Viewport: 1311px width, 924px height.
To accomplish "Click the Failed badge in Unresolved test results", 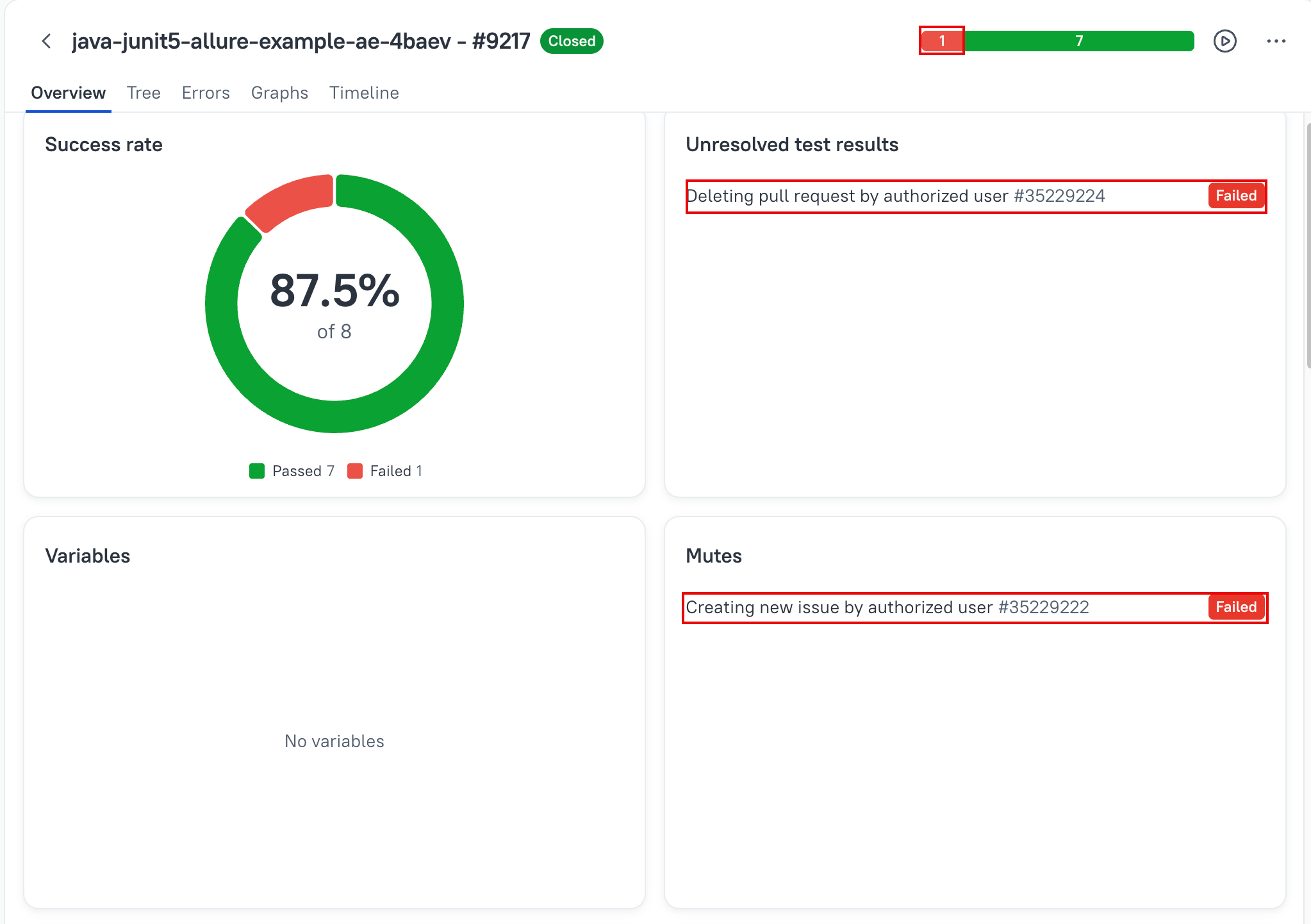I will [1236, 196].
